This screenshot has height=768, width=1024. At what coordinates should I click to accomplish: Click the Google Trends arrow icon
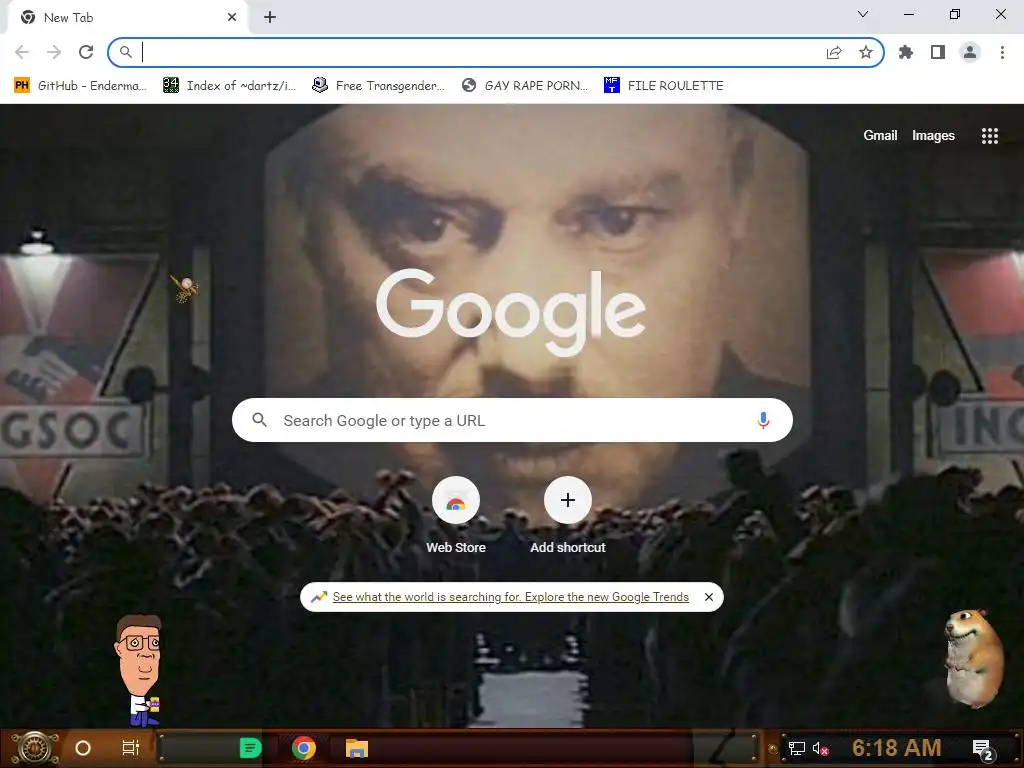pos(319,597)
